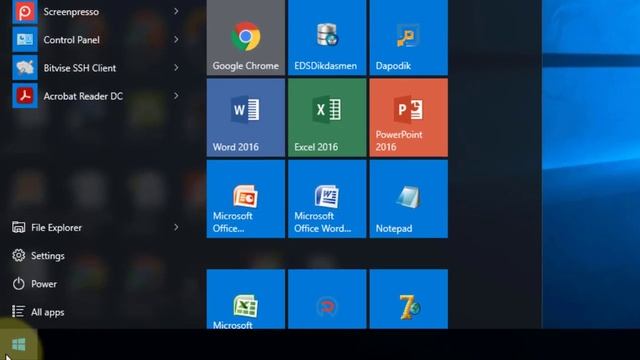Image resolution: width=640 pixels, height=360 pixels.
Task: Select the Acrobat Reader DC entry label
Action: coord(83,96)
